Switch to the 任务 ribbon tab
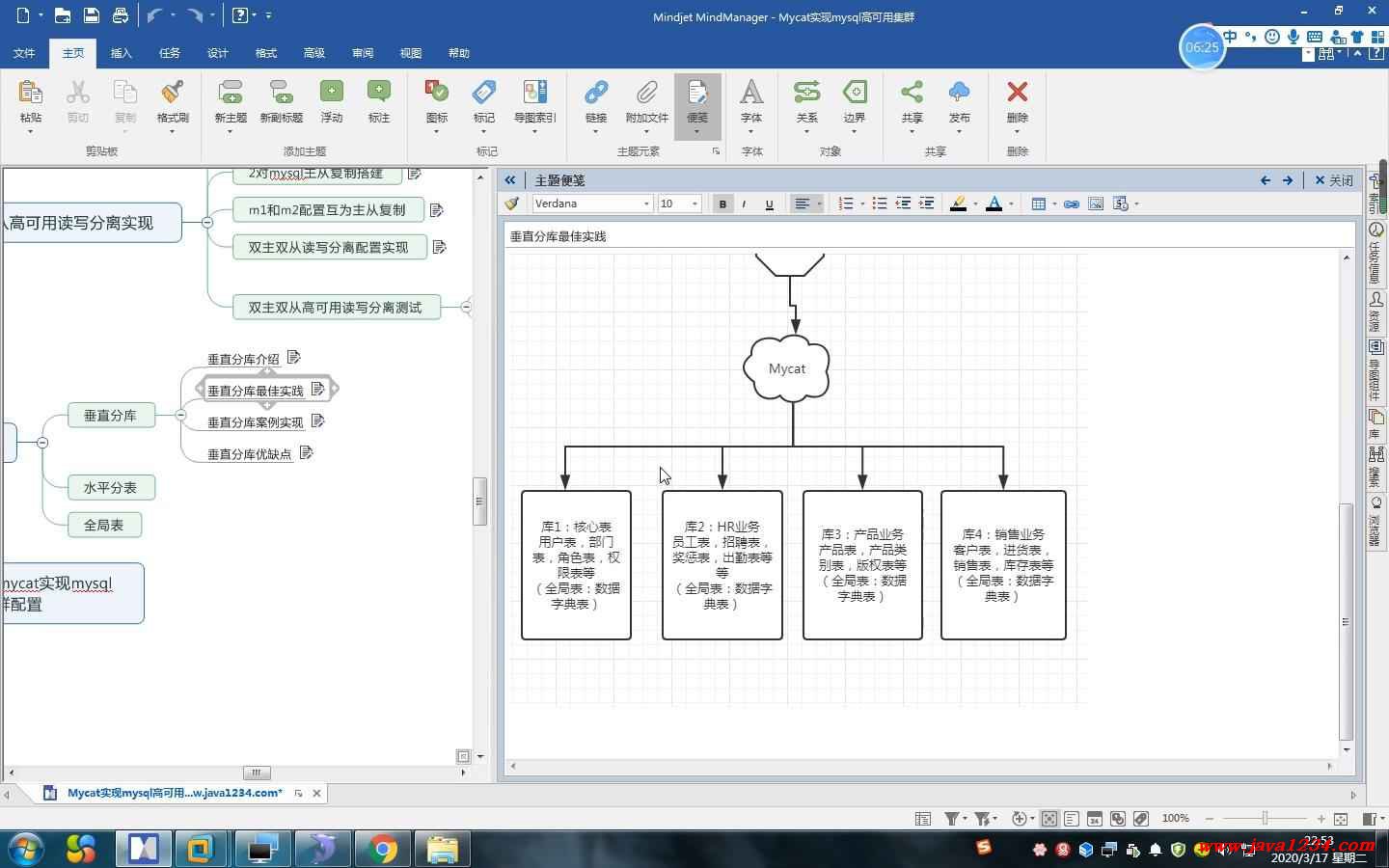 coord(170,53)
